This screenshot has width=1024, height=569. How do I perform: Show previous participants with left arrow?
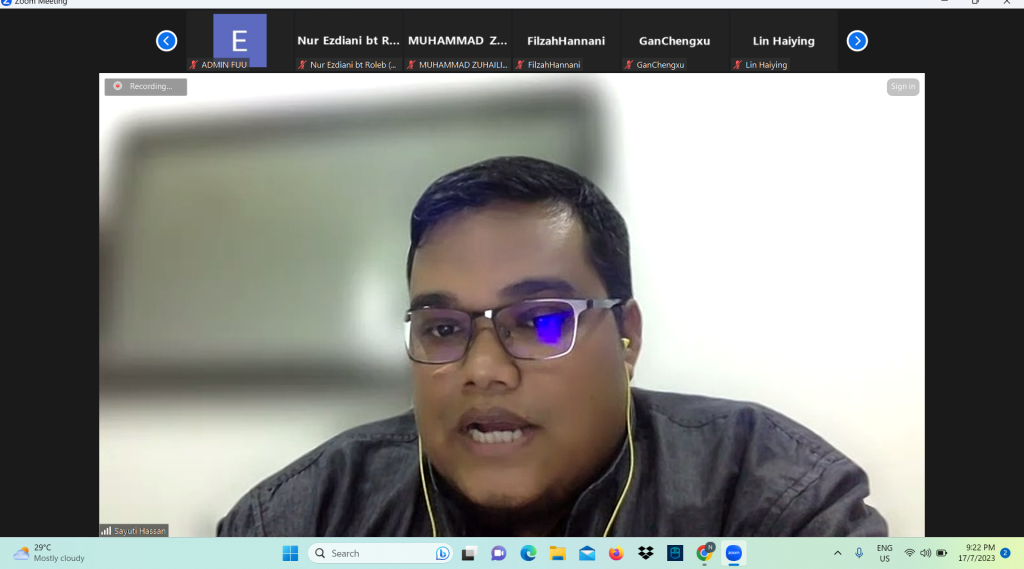pos(166,41)
